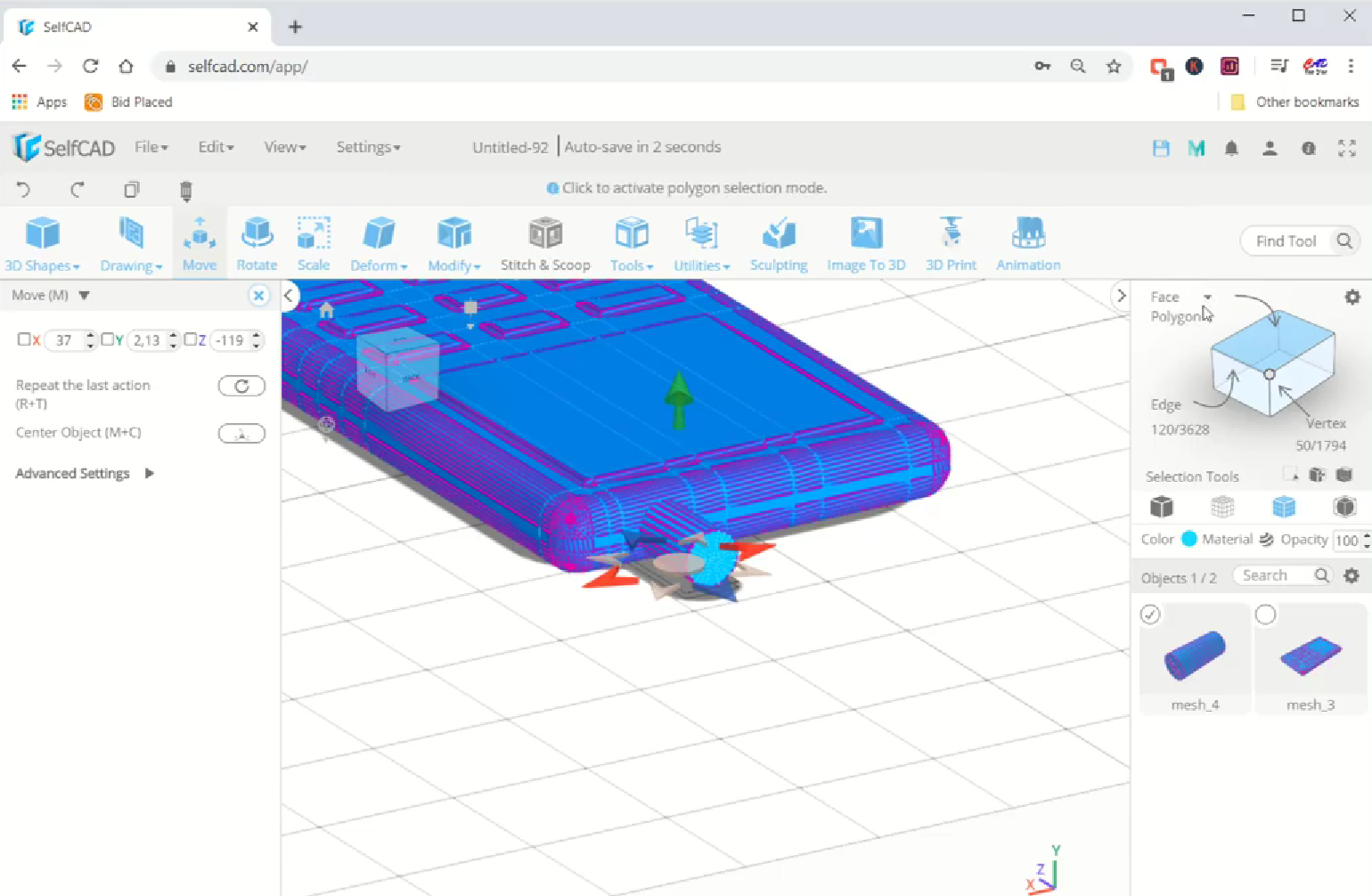The height and width of the screenshot is (896, 1372).
Task: Enable the X axis checkbox
Action: pyautogui.click(x=24, y=339)
